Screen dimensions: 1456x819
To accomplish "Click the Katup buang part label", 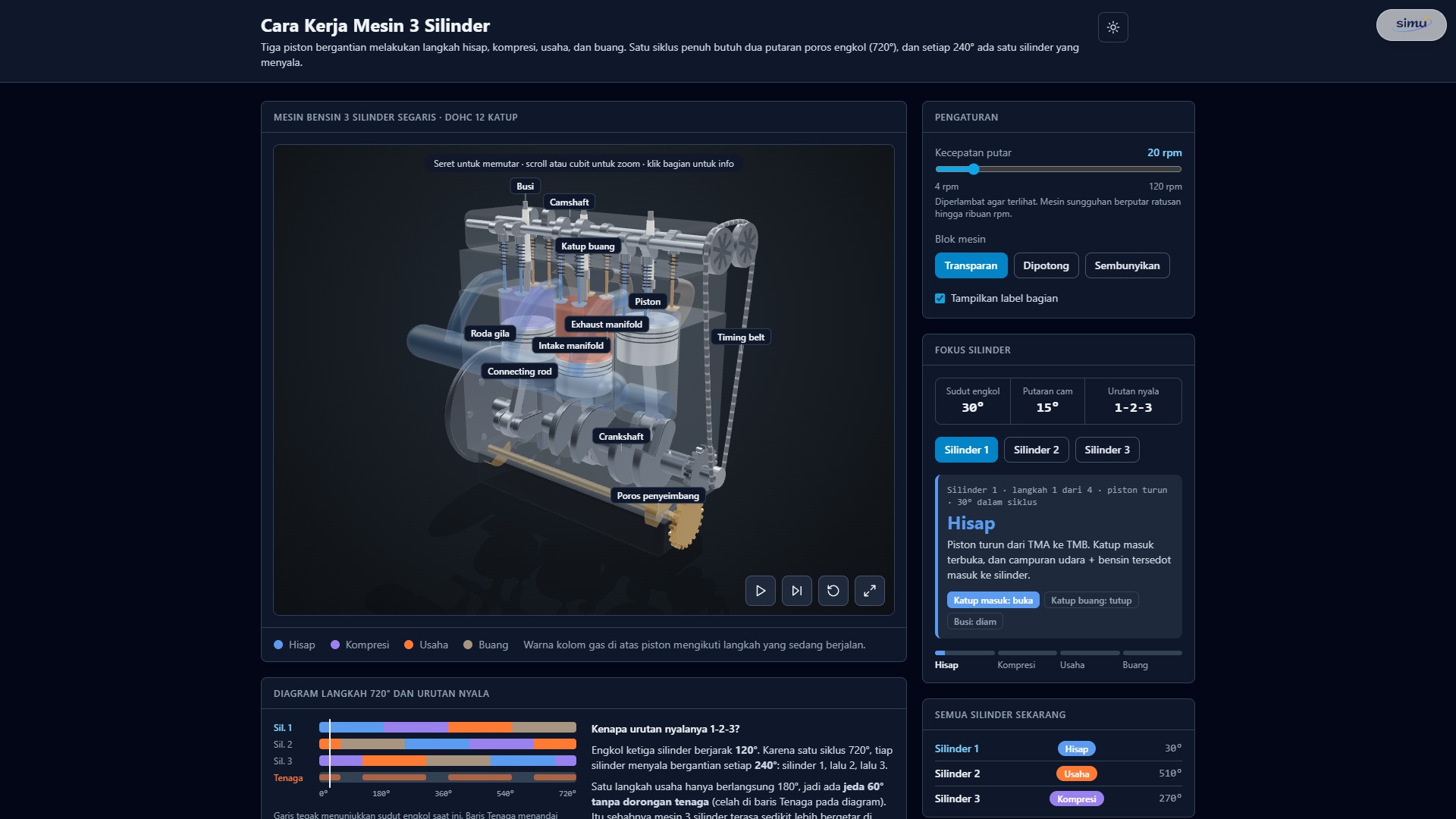I will [x=588, y=246].
